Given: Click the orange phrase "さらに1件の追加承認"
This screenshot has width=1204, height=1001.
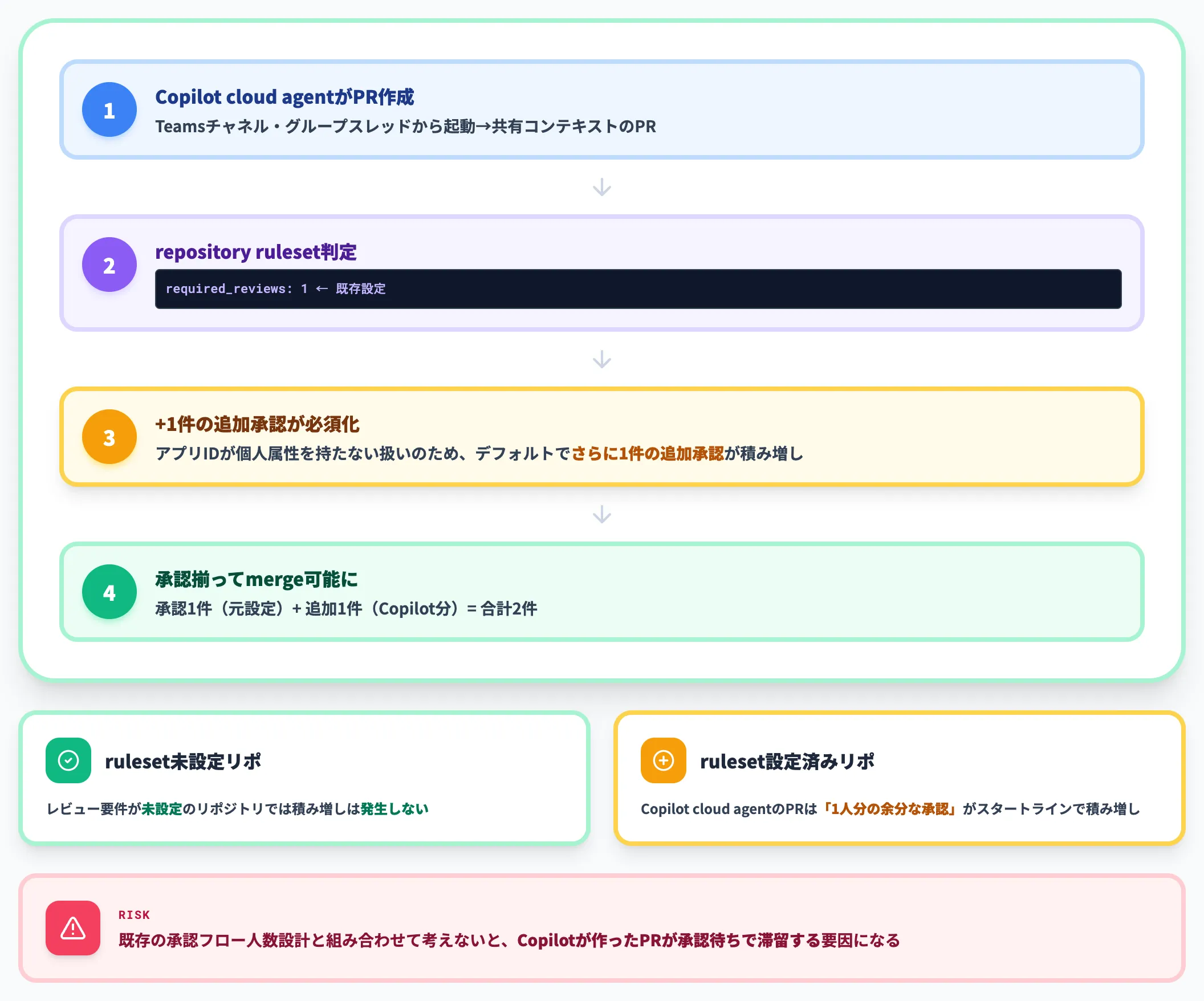Looking at the screenshot, I should click(648, 454).
